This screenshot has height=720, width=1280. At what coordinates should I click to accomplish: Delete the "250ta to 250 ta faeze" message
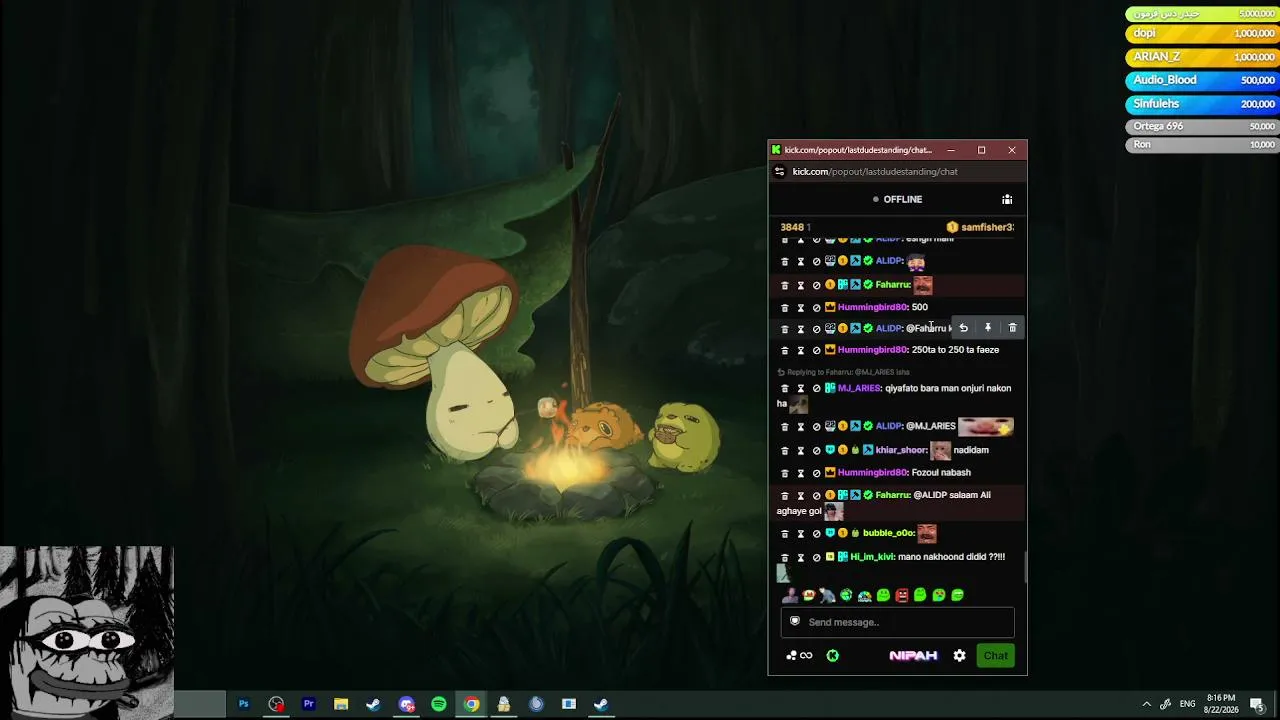coord(785,351)
